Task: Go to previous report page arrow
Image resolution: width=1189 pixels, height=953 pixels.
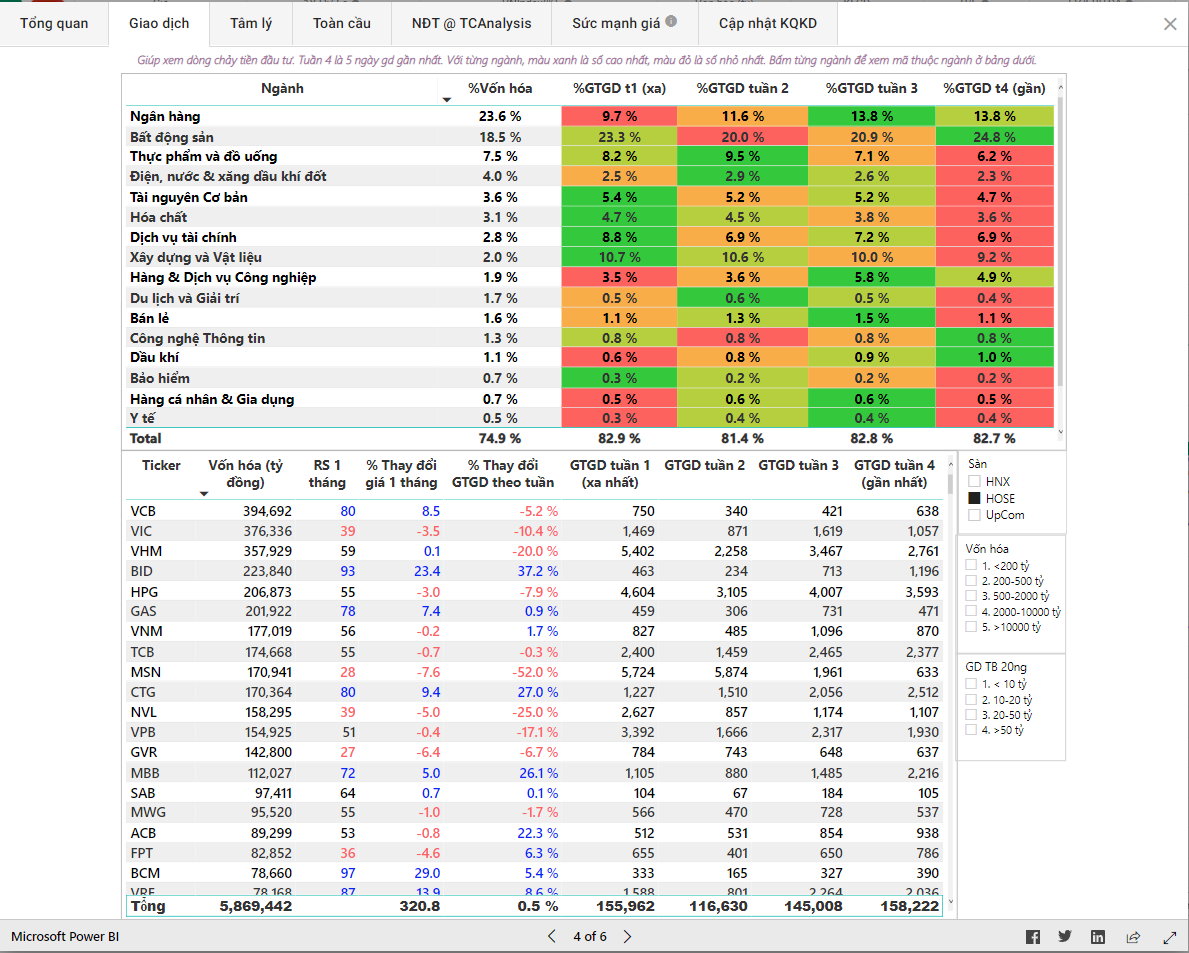Action: point(551,937)
